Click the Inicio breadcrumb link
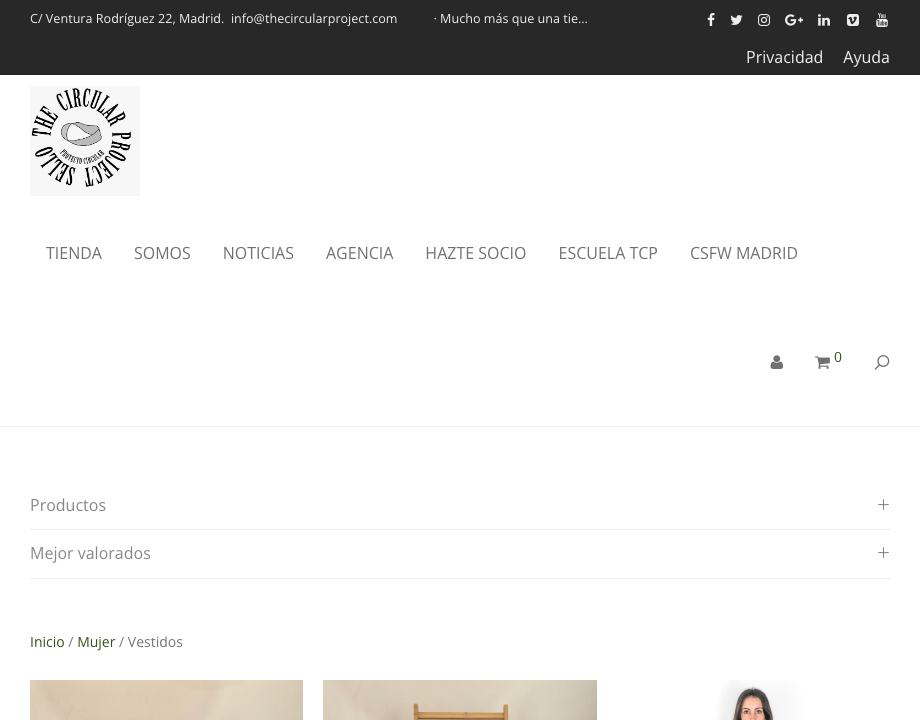 pos(47,642)
